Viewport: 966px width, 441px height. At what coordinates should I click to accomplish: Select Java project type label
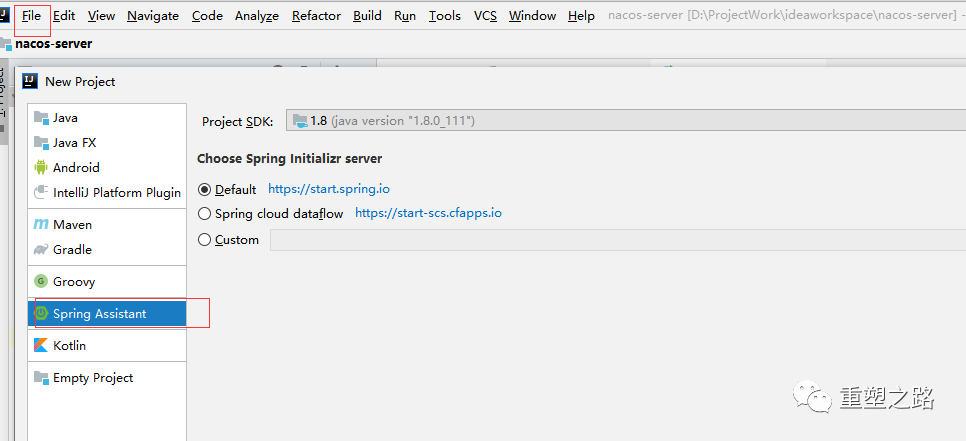click(65, 118)
